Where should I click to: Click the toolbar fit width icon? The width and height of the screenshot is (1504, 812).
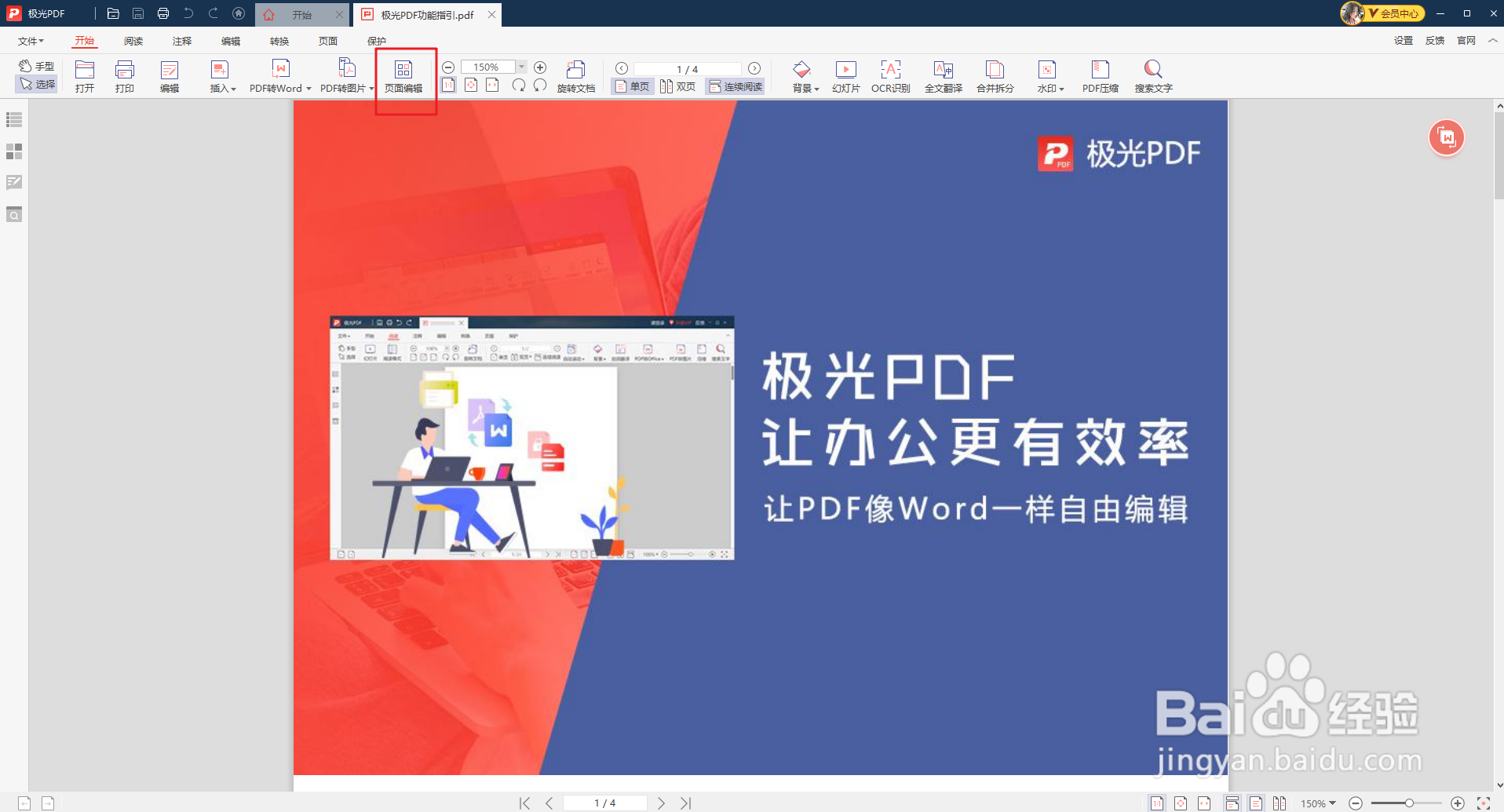(x=492, y=85)
